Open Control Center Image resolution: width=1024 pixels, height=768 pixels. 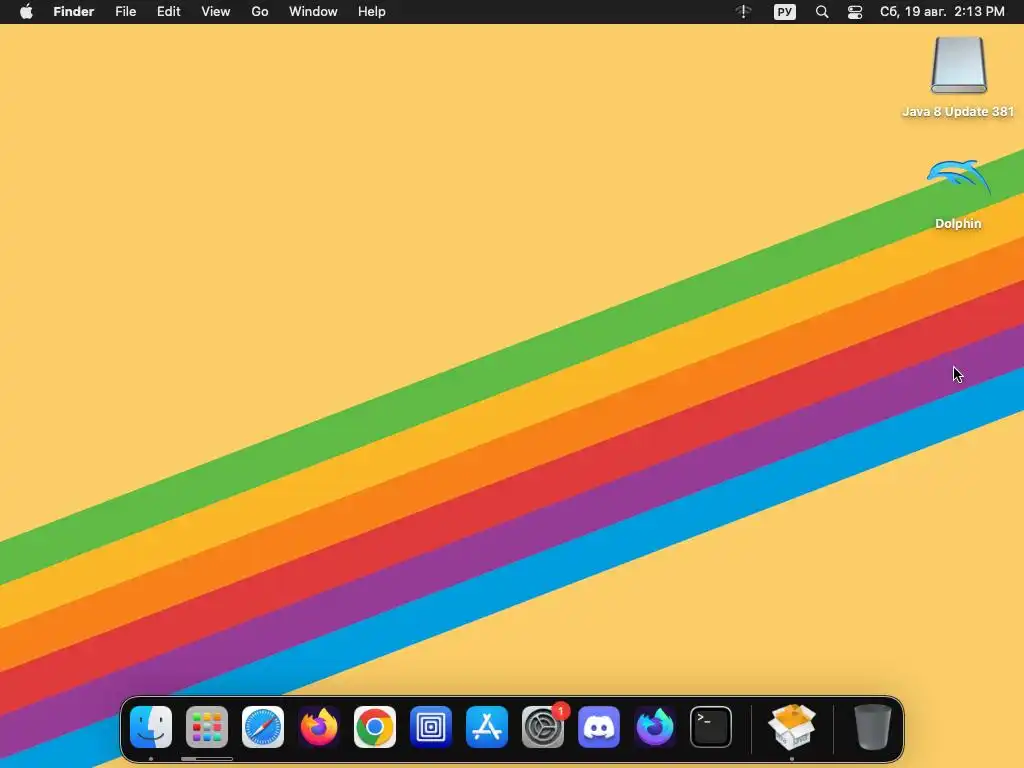pyautogui.click(x=855, y=12)
